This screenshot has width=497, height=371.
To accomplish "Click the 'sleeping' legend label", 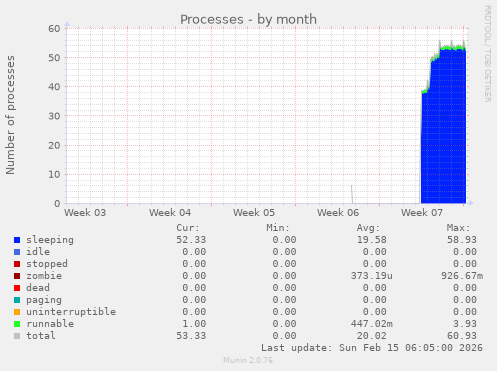I will click(x=50, y=240).
